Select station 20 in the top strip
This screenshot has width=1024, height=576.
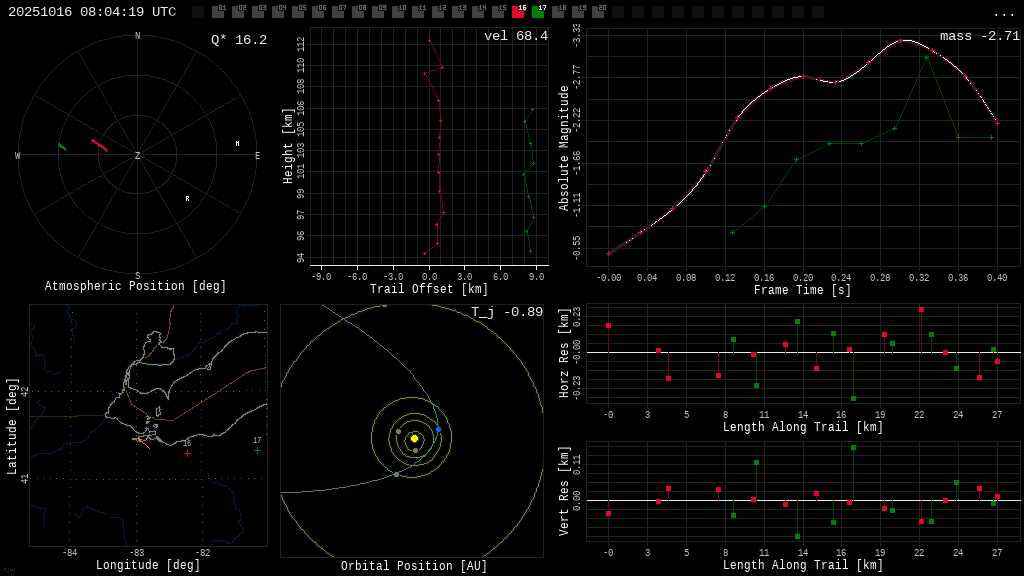coord(598,12)
